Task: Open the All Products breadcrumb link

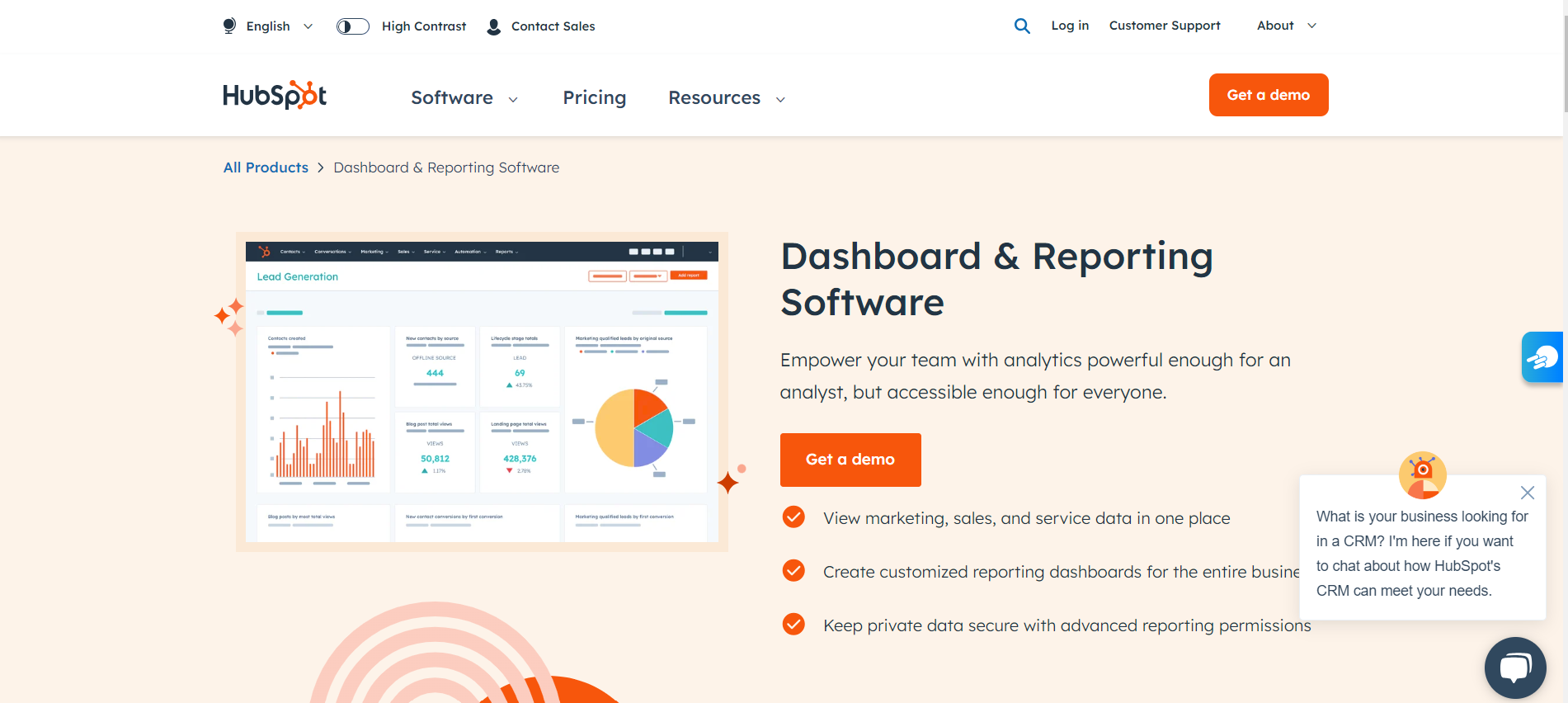Action: [x=266, y=167]
